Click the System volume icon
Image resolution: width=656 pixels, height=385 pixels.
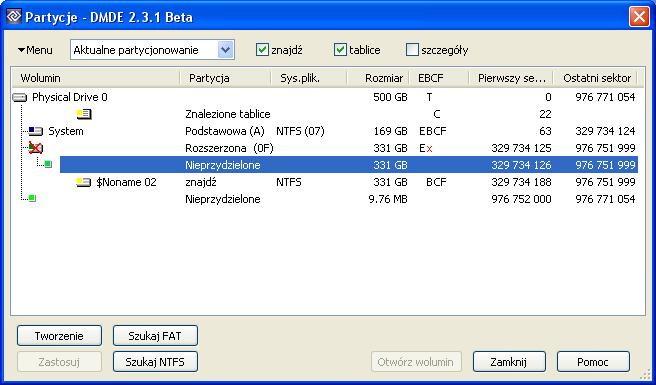pos(36,131)
